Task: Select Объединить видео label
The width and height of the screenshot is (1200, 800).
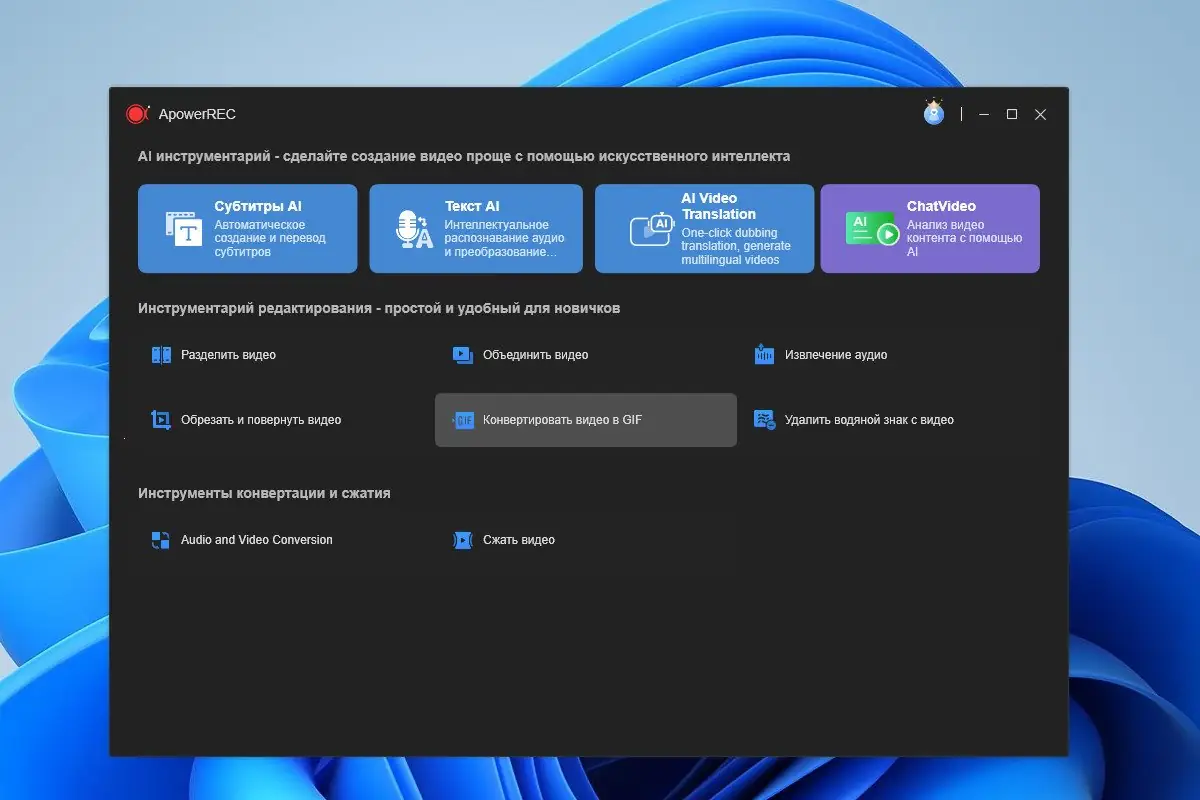Action: pos(535,355)
